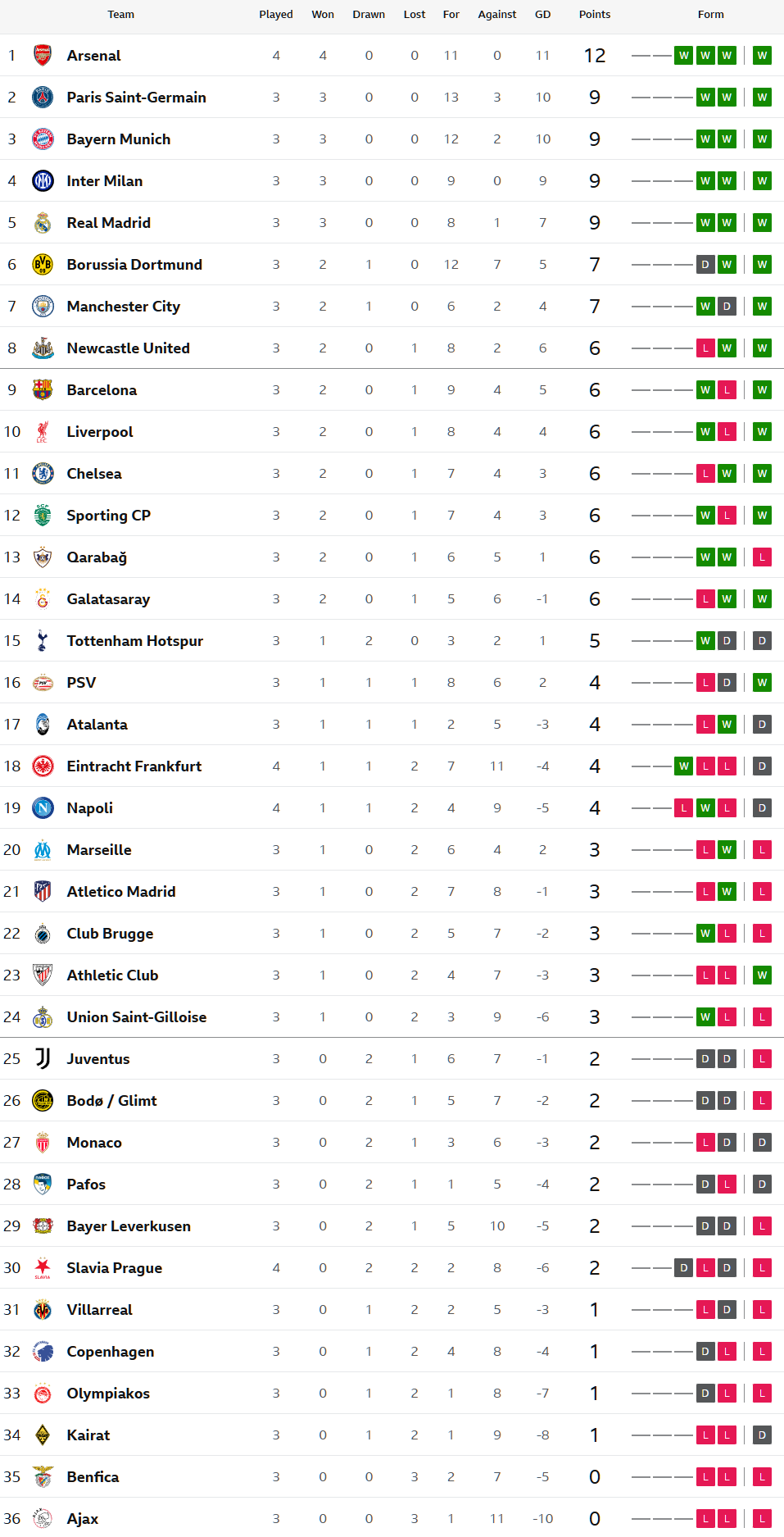This screenshot has width=784, height=1537.
Task: Click the Form column header
Action: click(x=710, y=15)
